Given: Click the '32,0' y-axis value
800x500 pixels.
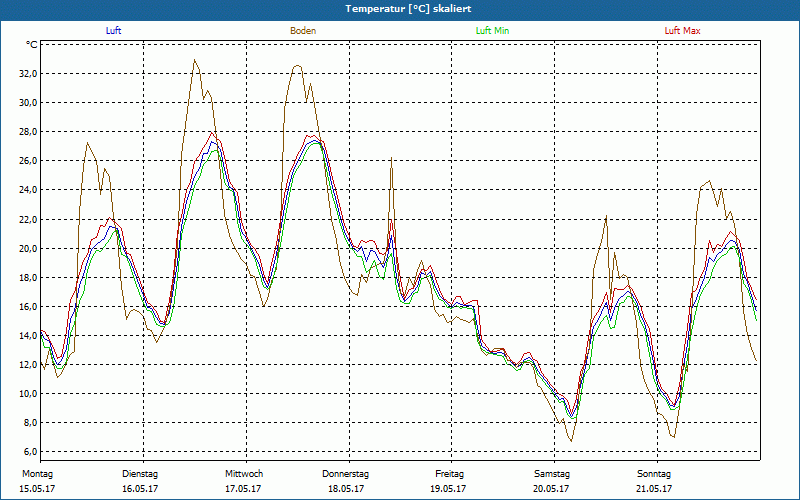Looking at the screenshot, I should pyautogui.click(x=29, y=73).
